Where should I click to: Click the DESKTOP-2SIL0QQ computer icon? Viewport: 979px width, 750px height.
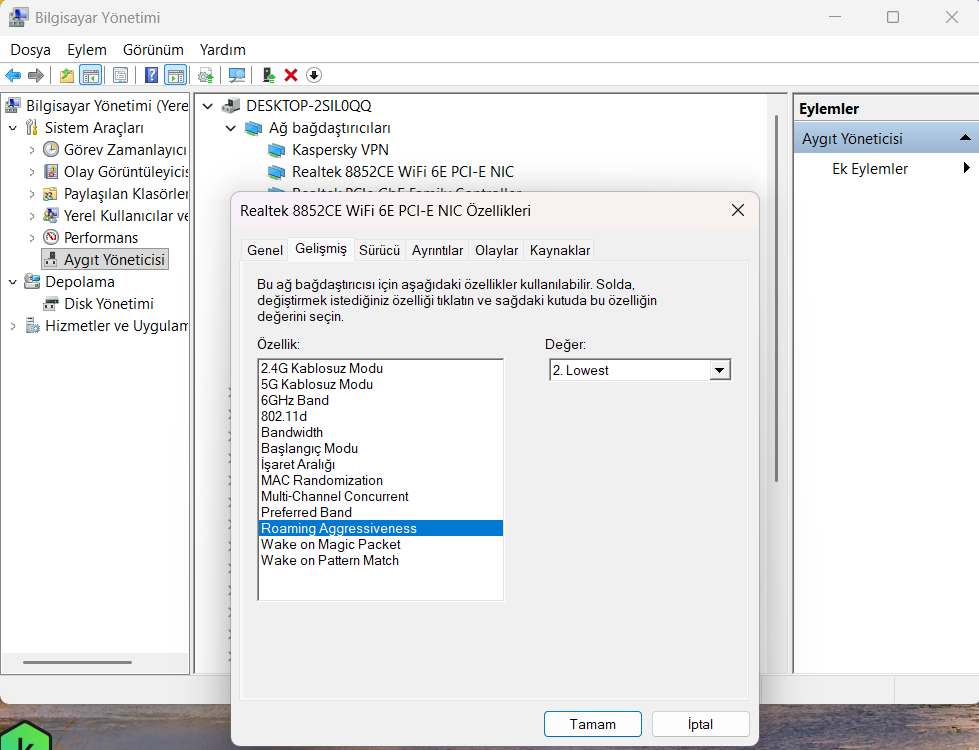[231, 106]
